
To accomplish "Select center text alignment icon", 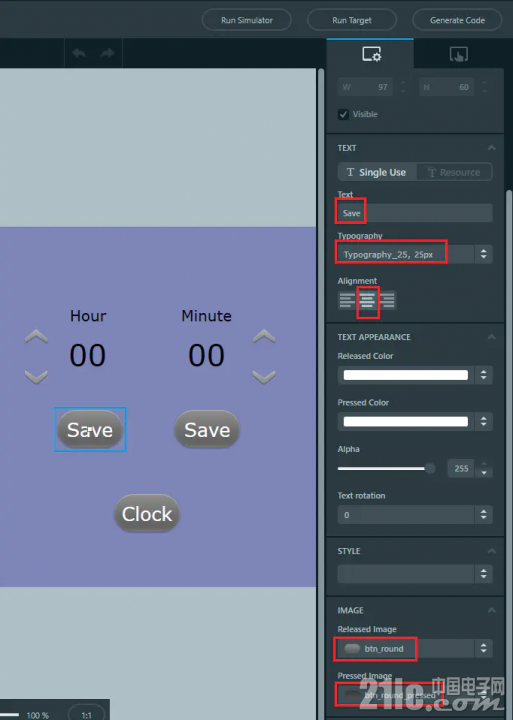I will (x=367, y=300).
